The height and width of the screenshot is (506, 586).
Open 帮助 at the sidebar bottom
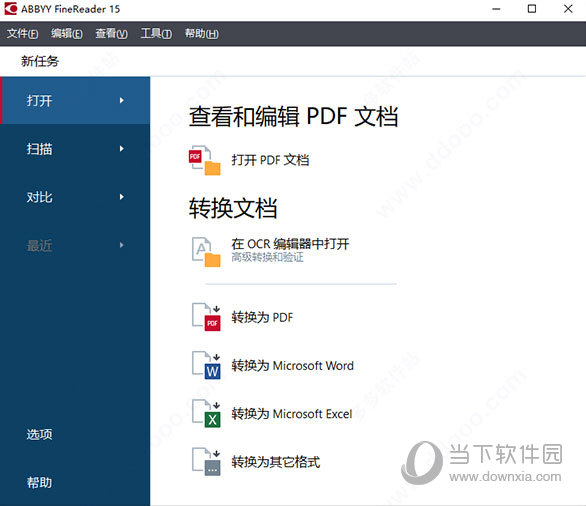pyautogui.click(x=39, y=482)
